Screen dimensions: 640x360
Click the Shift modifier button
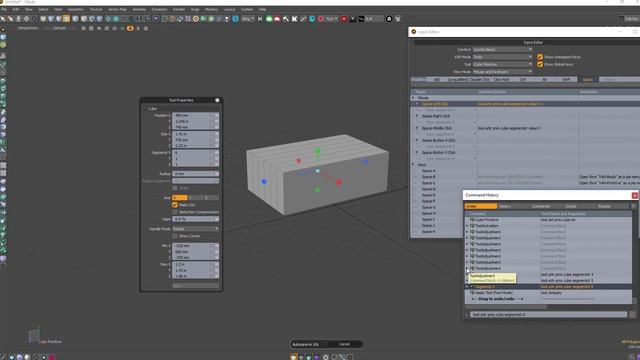tap(566, 80)
